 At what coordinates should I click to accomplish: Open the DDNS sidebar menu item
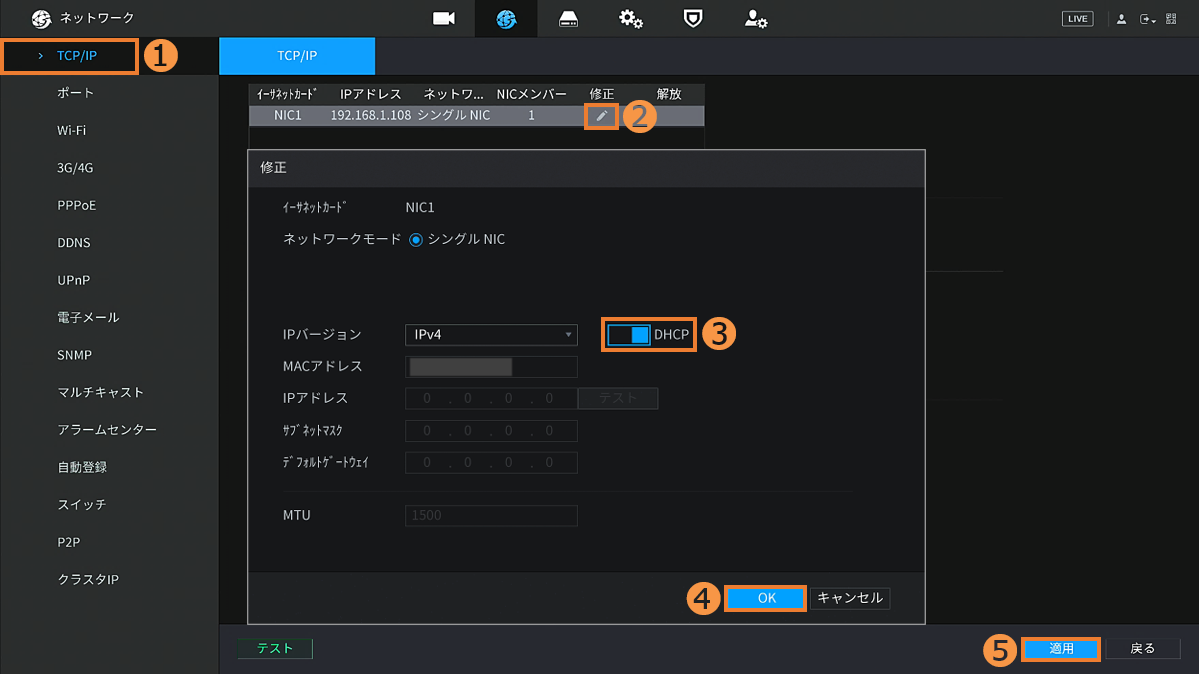click(x=75, y=243)
